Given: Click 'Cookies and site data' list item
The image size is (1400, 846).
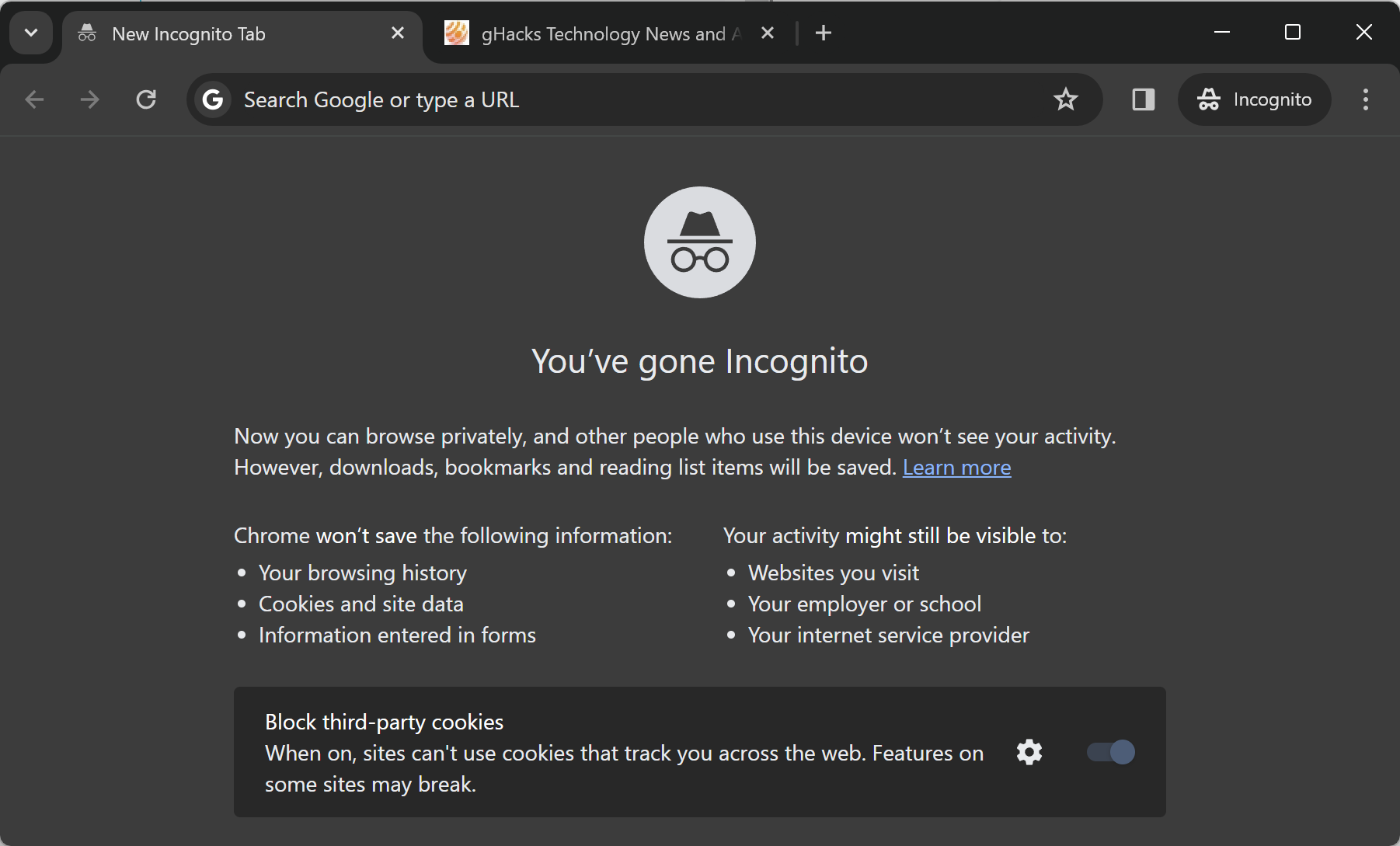Looking at the screenshot, I should pyautogui.click(x=361, y=604).
